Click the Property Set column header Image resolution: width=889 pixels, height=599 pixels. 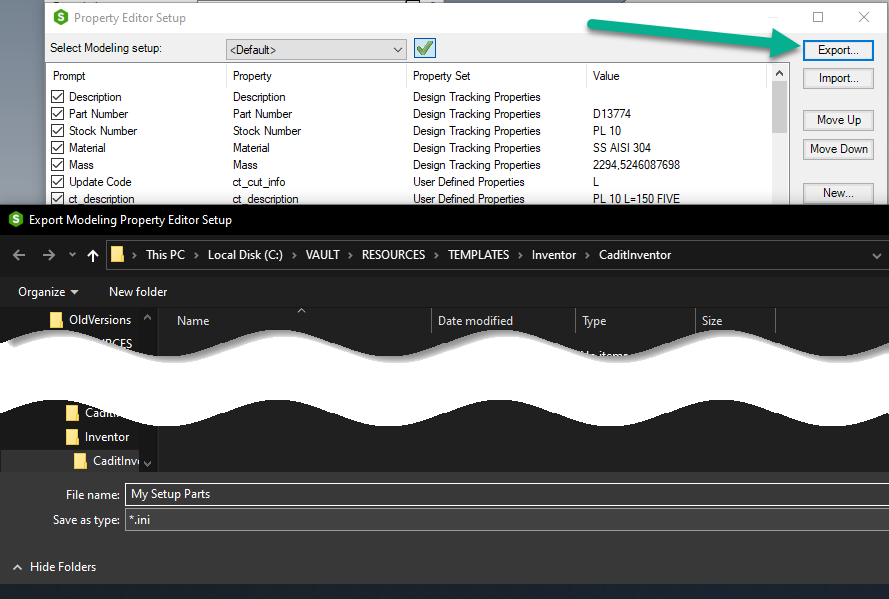[441, 76]
